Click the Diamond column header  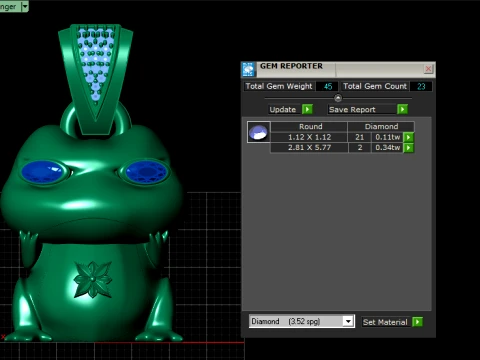pyautogui.click(x=381, y=126)
